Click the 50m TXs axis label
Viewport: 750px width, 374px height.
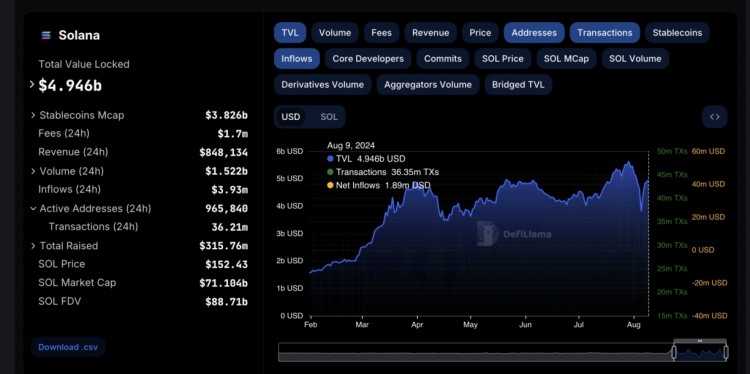pos(672,151)
